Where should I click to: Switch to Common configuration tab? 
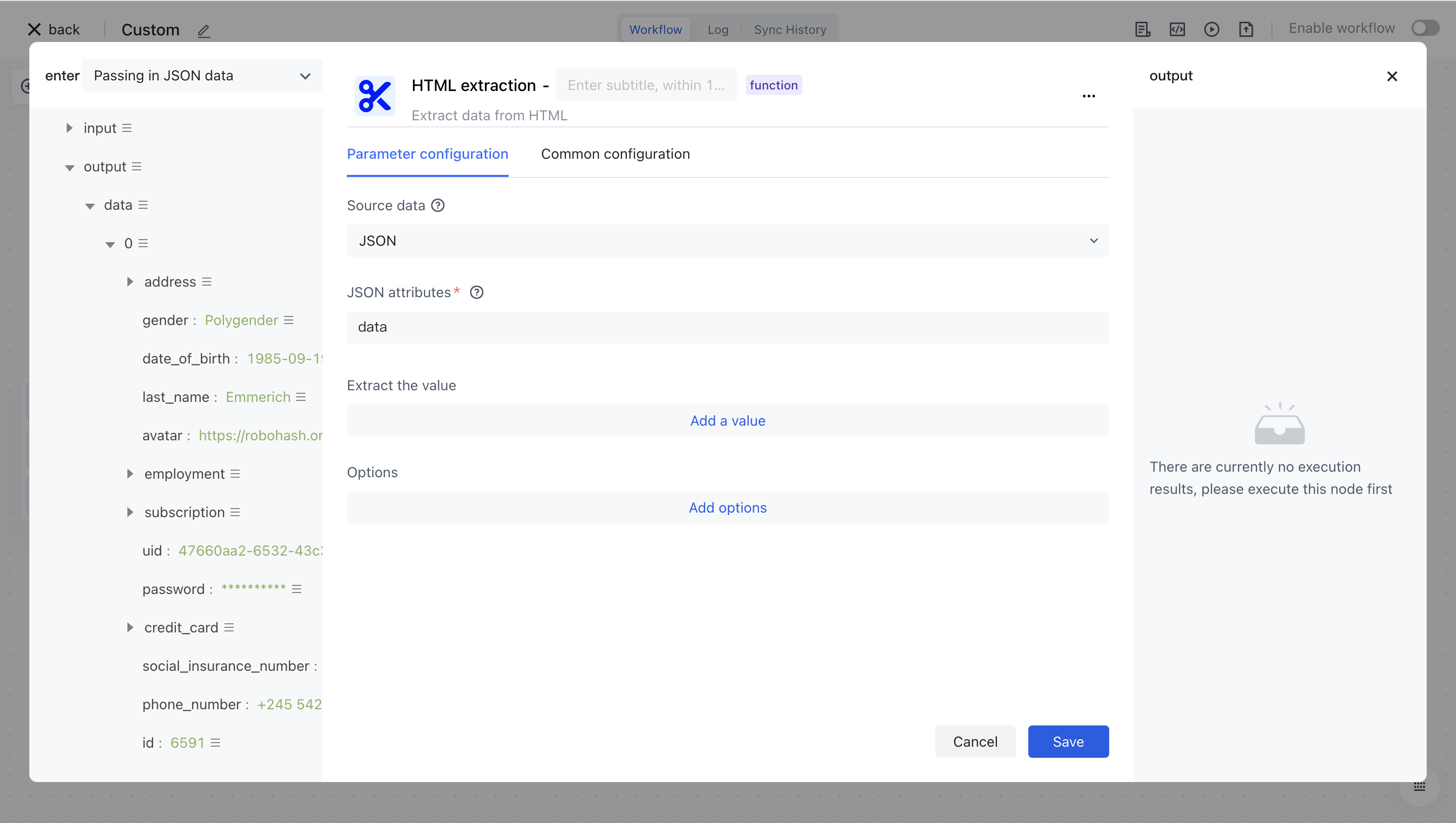(615, 154)
